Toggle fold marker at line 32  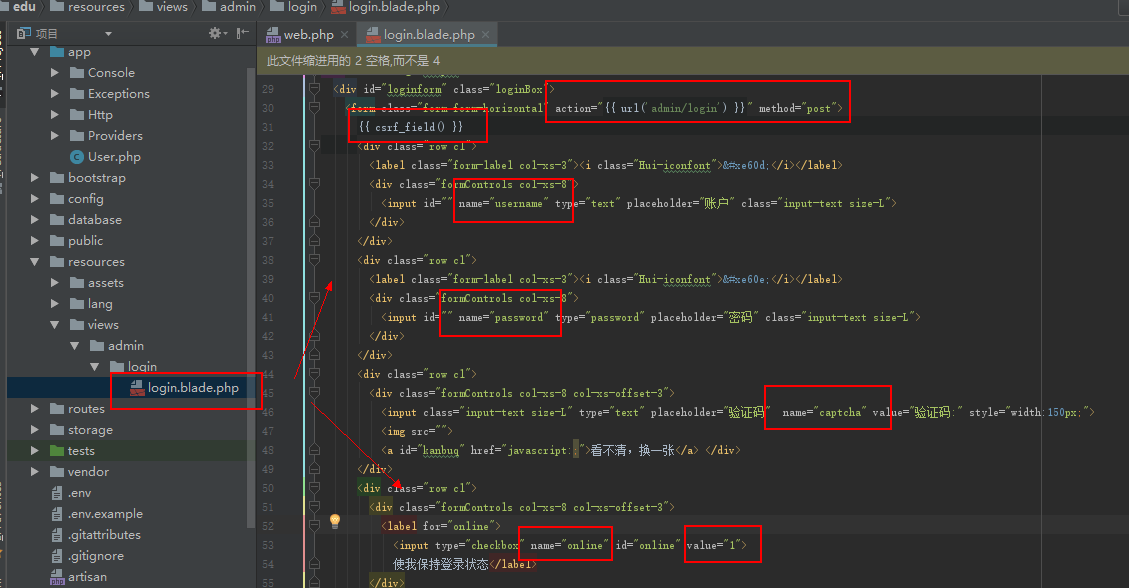pos(314,146)
